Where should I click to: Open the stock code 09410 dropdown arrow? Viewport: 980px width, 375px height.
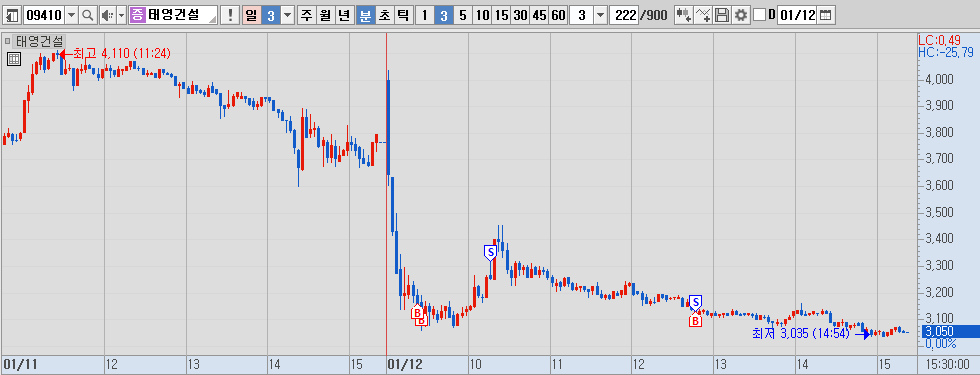(x=71, y=16)
